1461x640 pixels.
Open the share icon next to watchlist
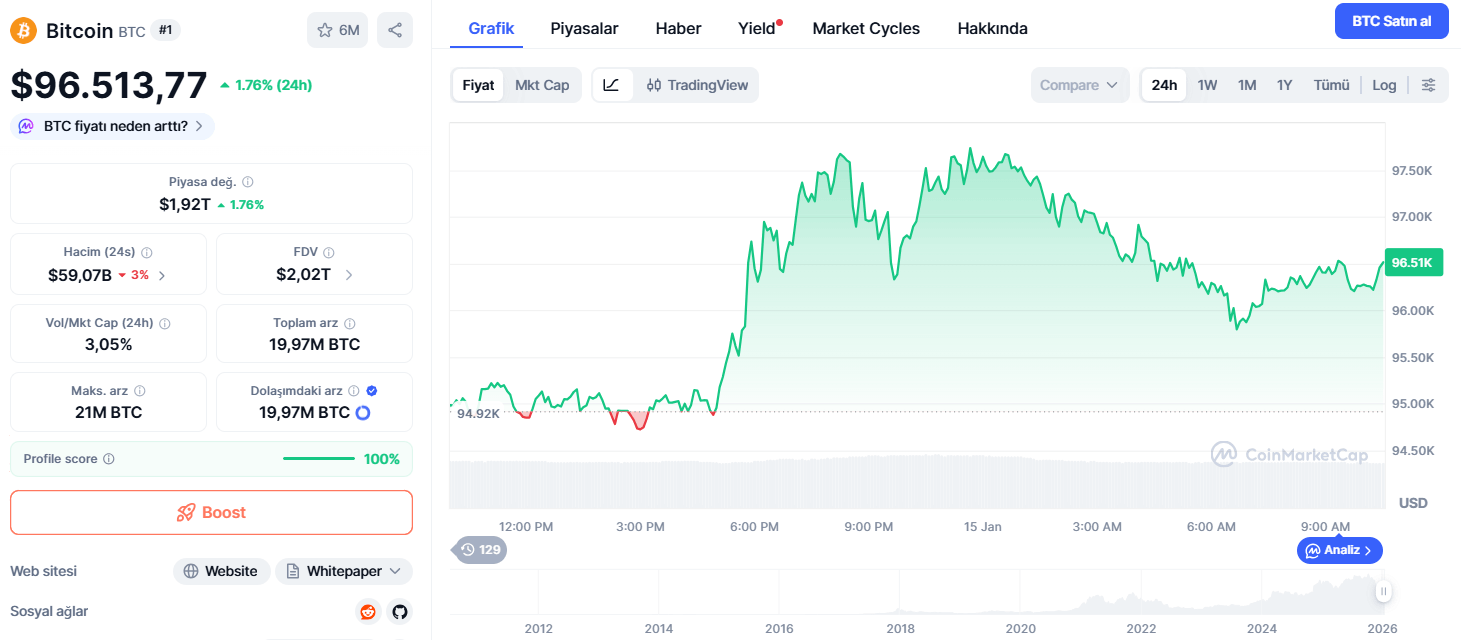coord(395,30)
